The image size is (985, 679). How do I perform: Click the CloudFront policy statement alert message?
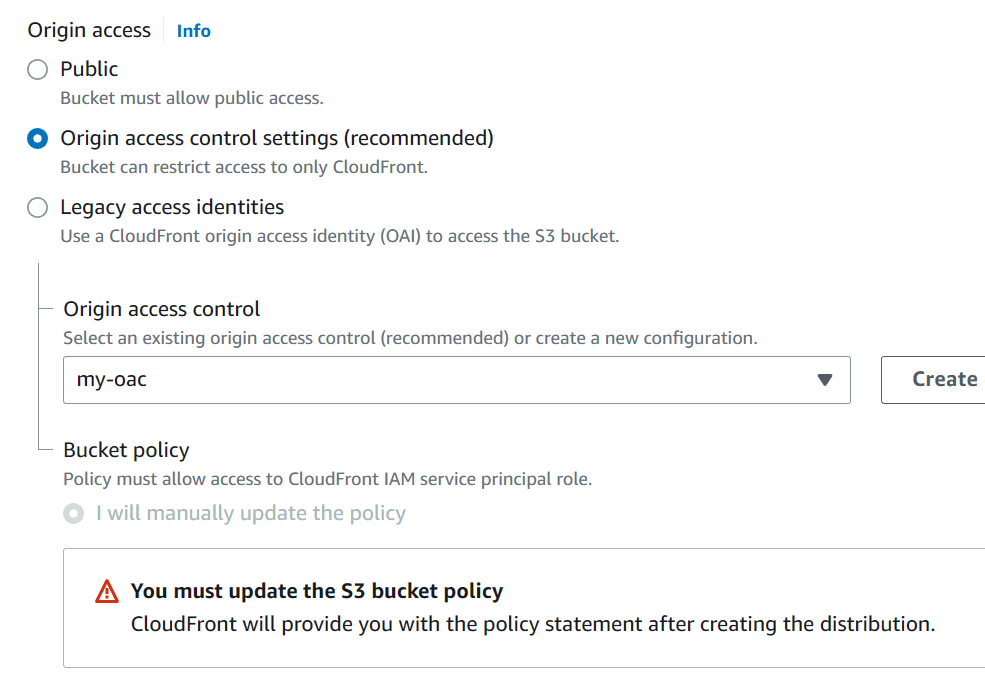(533, 624)
